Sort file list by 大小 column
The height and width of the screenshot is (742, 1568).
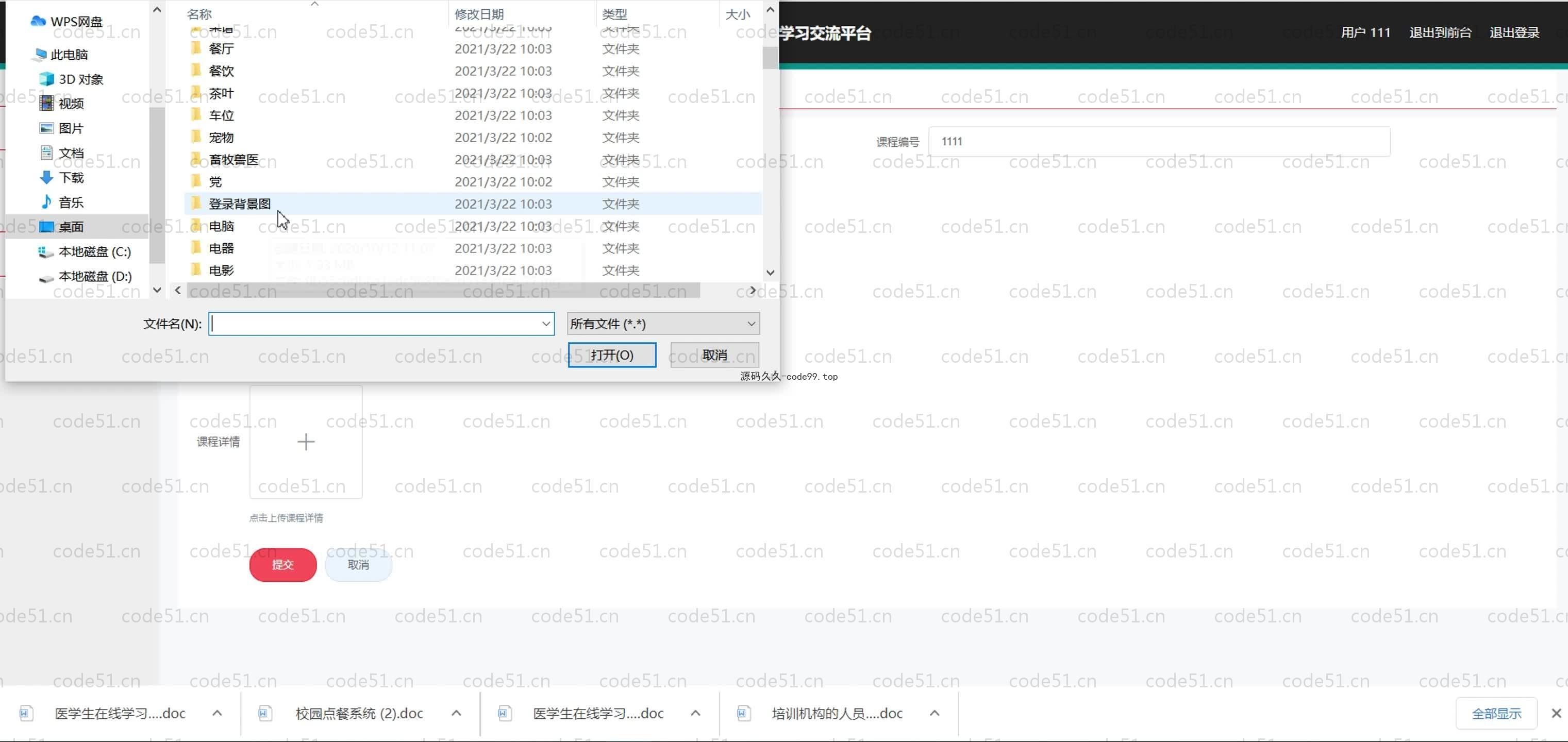[x=737, y=13]
